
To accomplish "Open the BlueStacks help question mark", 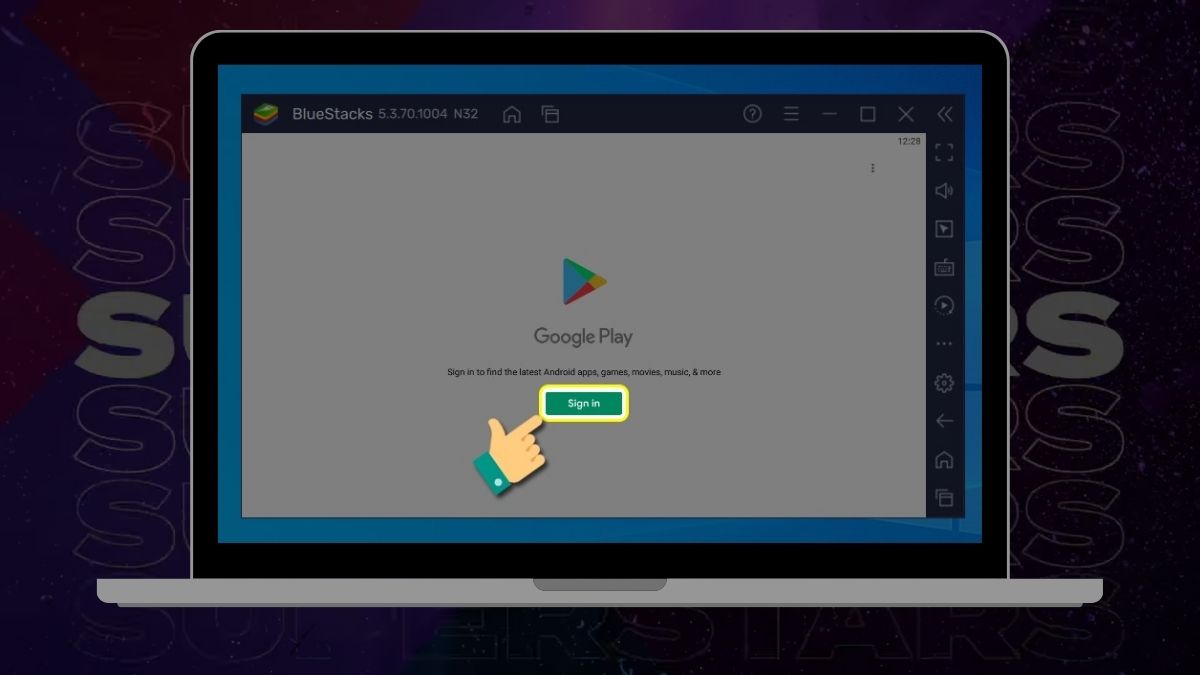I will pyautogui.click(x=753, y=114).
